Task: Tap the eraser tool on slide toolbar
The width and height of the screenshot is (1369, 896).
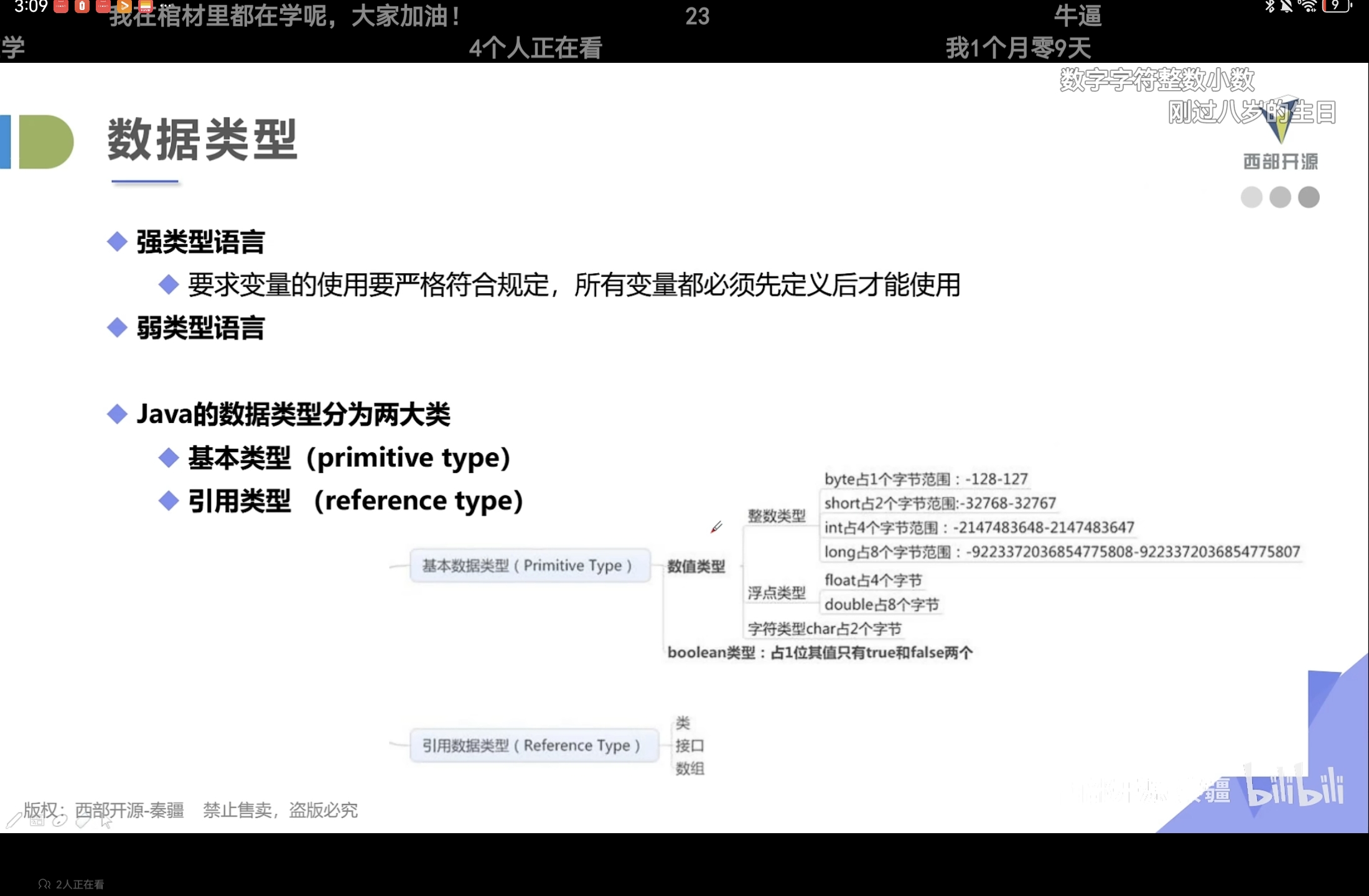Action: [83, 821]
